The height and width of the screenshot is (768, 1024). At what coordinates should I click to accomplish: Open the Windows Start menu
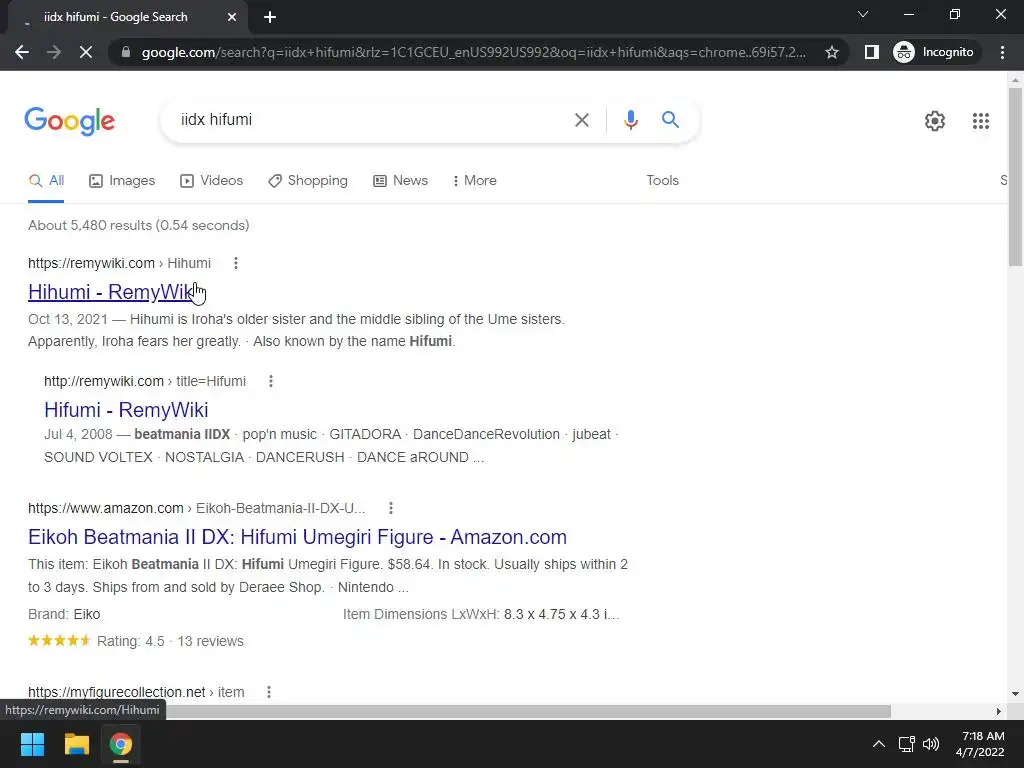coord(32,744)
